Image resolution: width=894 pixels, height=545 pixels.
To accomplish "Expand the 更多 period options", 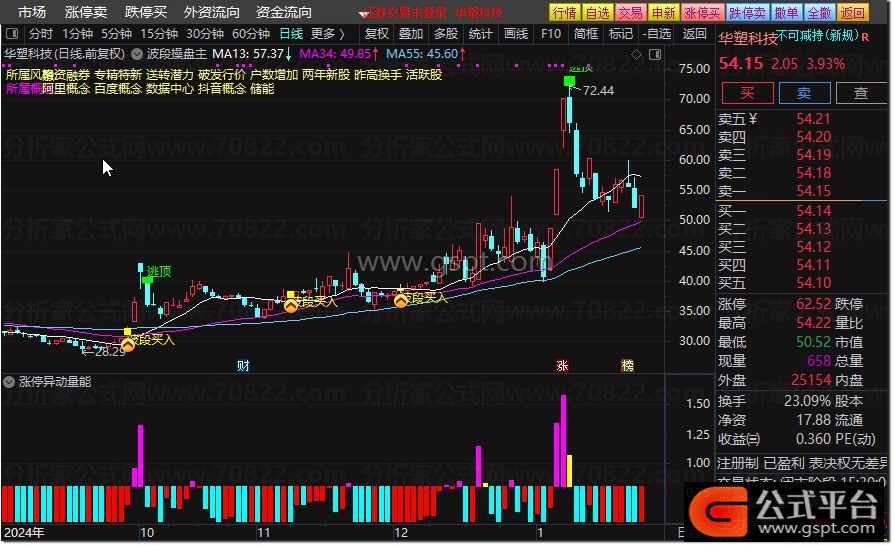I will click(x=327, y=34).
